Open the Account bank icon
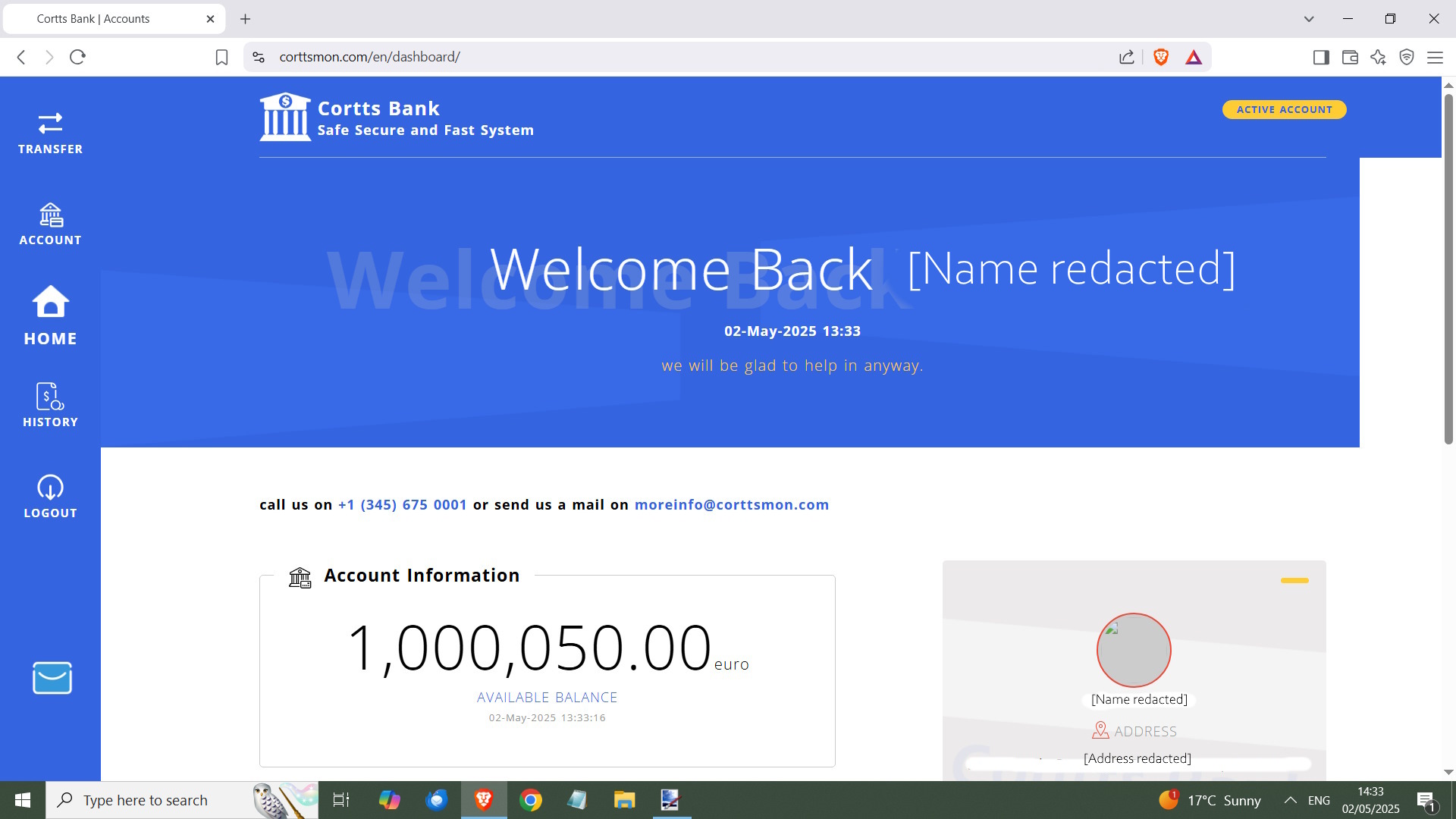The width and height of the screenshot is (1456, 819). tap(50, 224)
